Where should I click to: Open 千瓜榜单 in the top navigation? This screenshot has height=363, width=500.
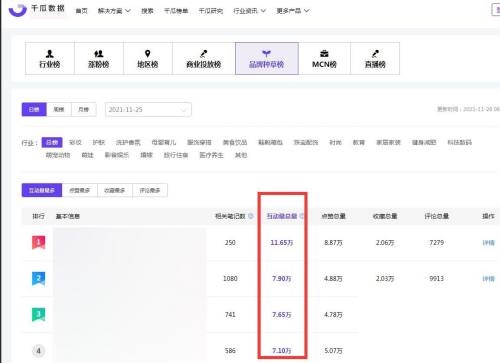[176, 11]
